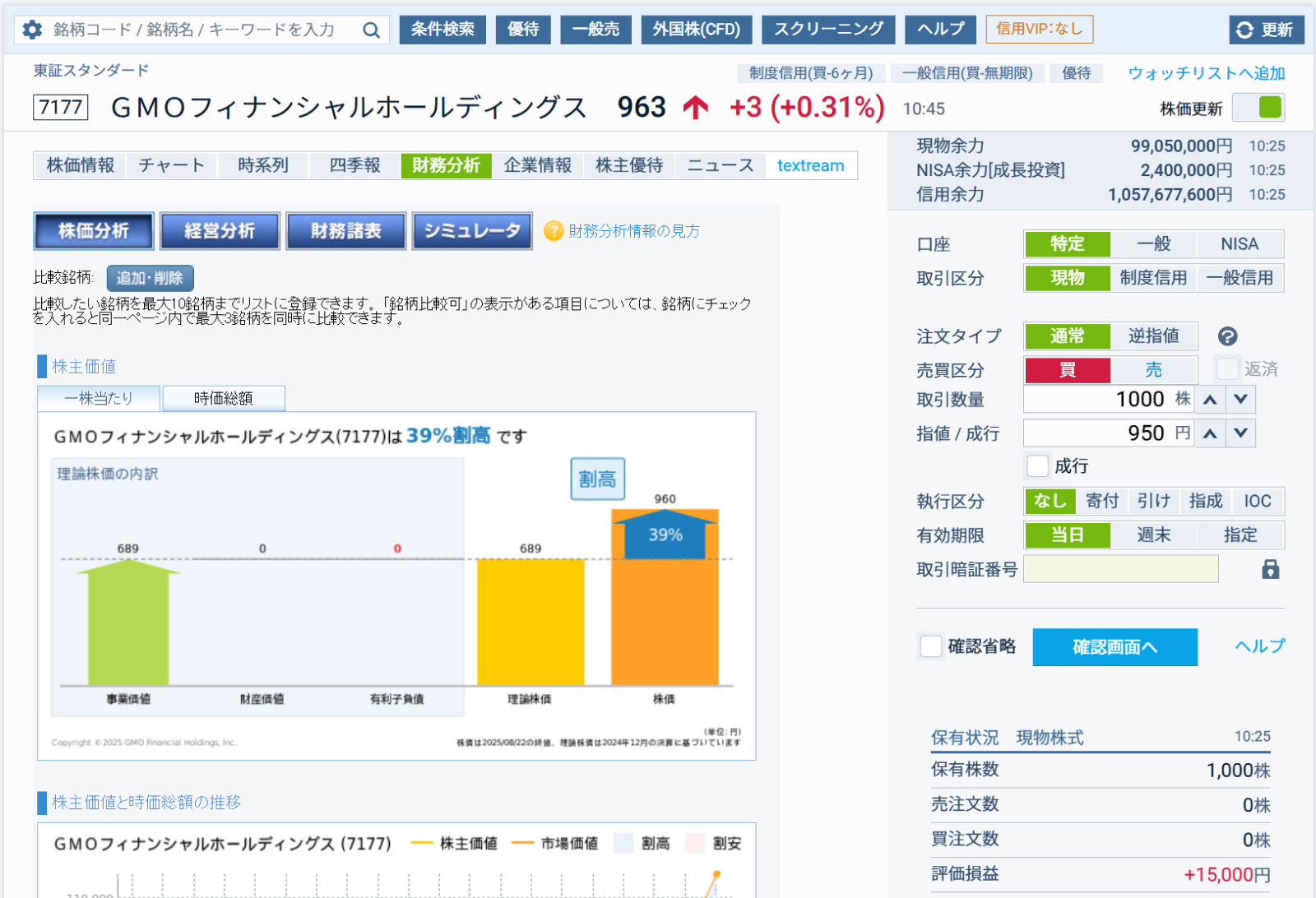Switch to the チャート tab
Screen dimensions: 1316x898
point(171,165)
